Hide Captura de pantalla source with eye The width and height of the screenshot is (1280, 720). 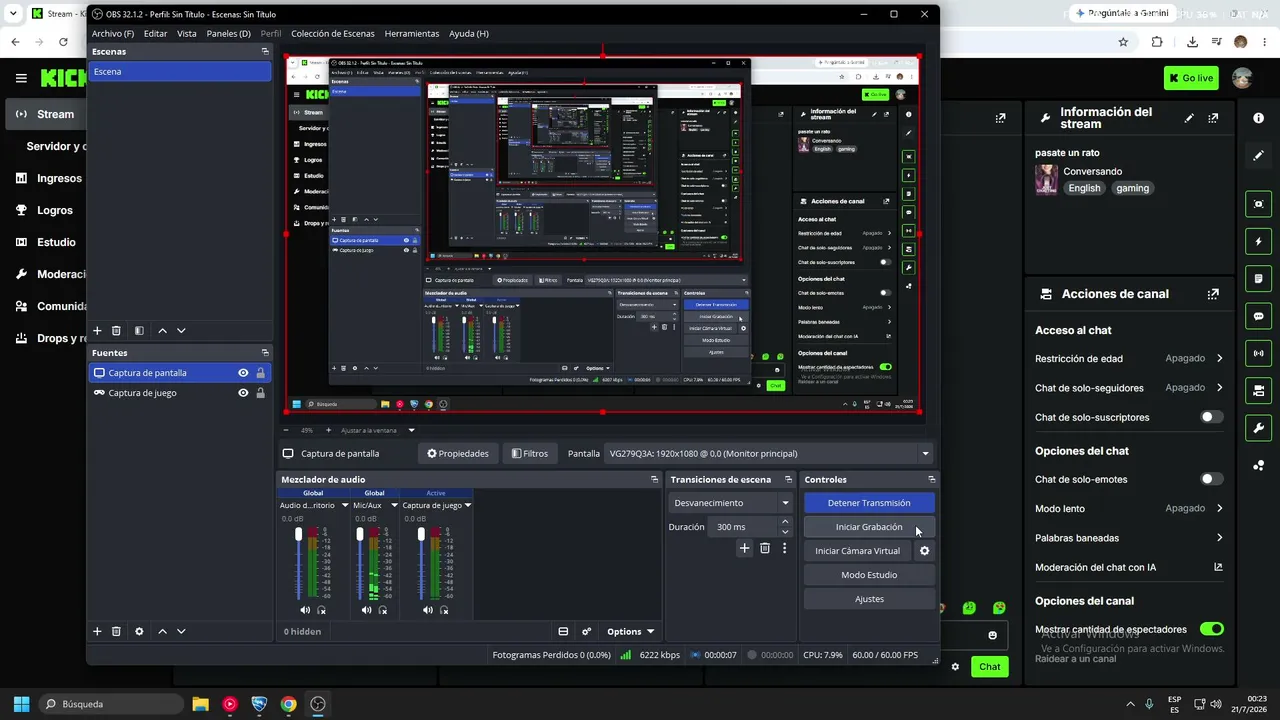pyautogui.click(x=243, y=373)
